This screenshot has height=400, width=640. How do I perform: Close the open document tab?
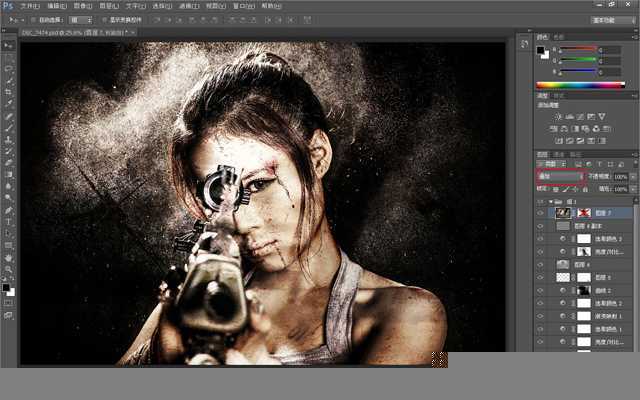[x=133, y=32]
